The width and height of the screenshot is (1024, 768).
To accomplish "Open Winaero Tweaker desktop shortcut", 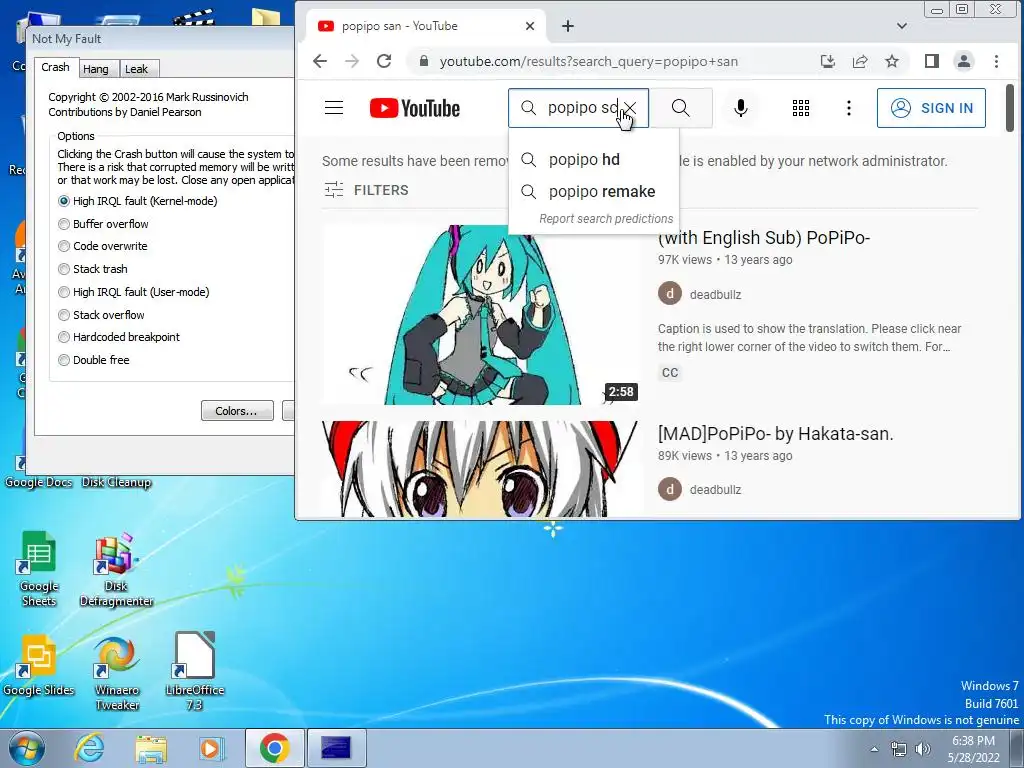I will click(117, 673).
